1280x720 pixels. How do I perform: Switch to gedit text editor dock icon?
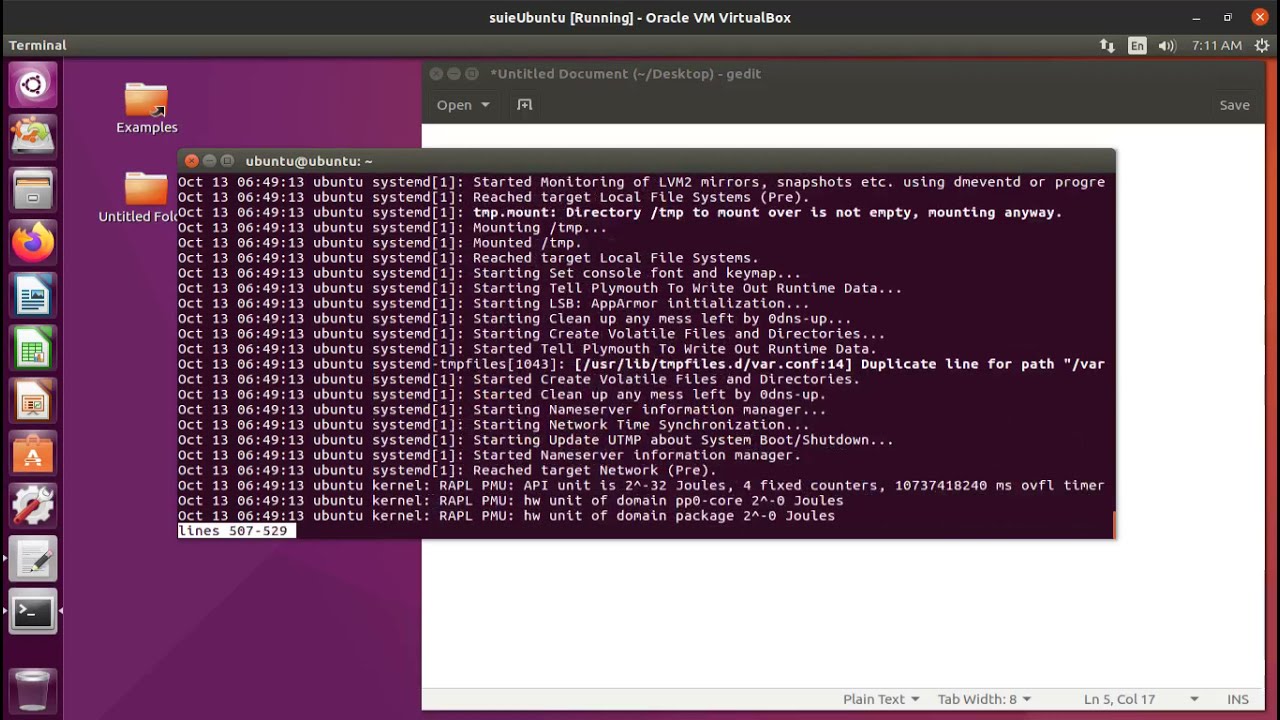[32, 559]
